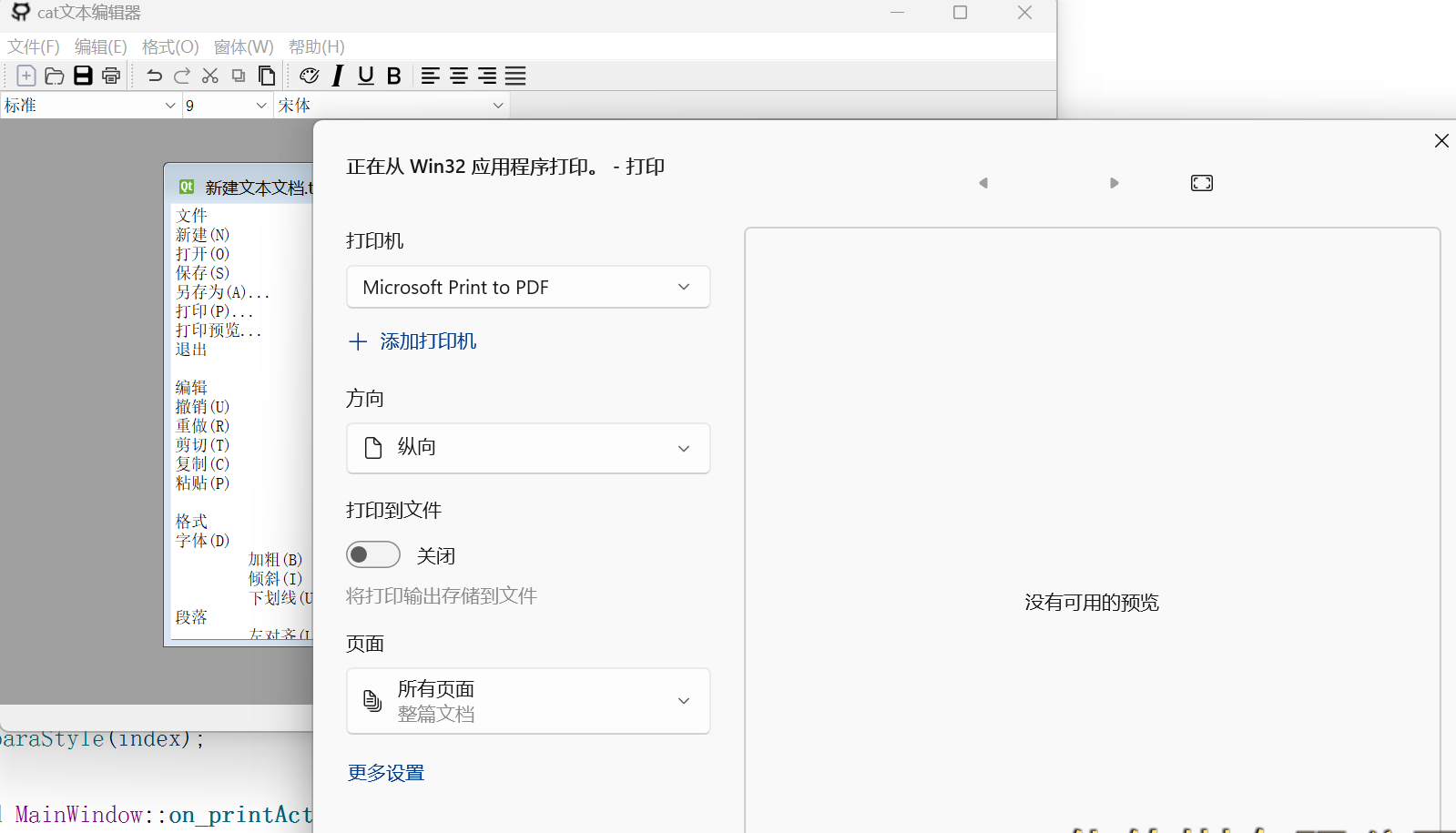Viewport: 1456px width, 833px height.
Task: Click the printer icon in the editor toolbar
Action: click(x=111, y=76)
